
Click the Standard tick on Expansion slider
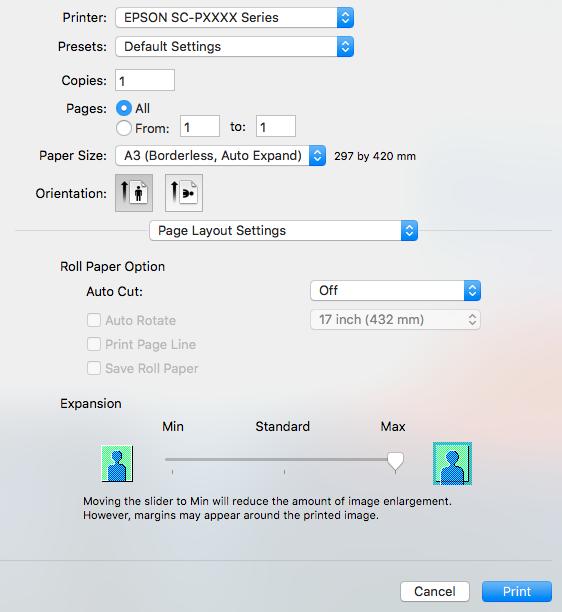coord(285,472)
